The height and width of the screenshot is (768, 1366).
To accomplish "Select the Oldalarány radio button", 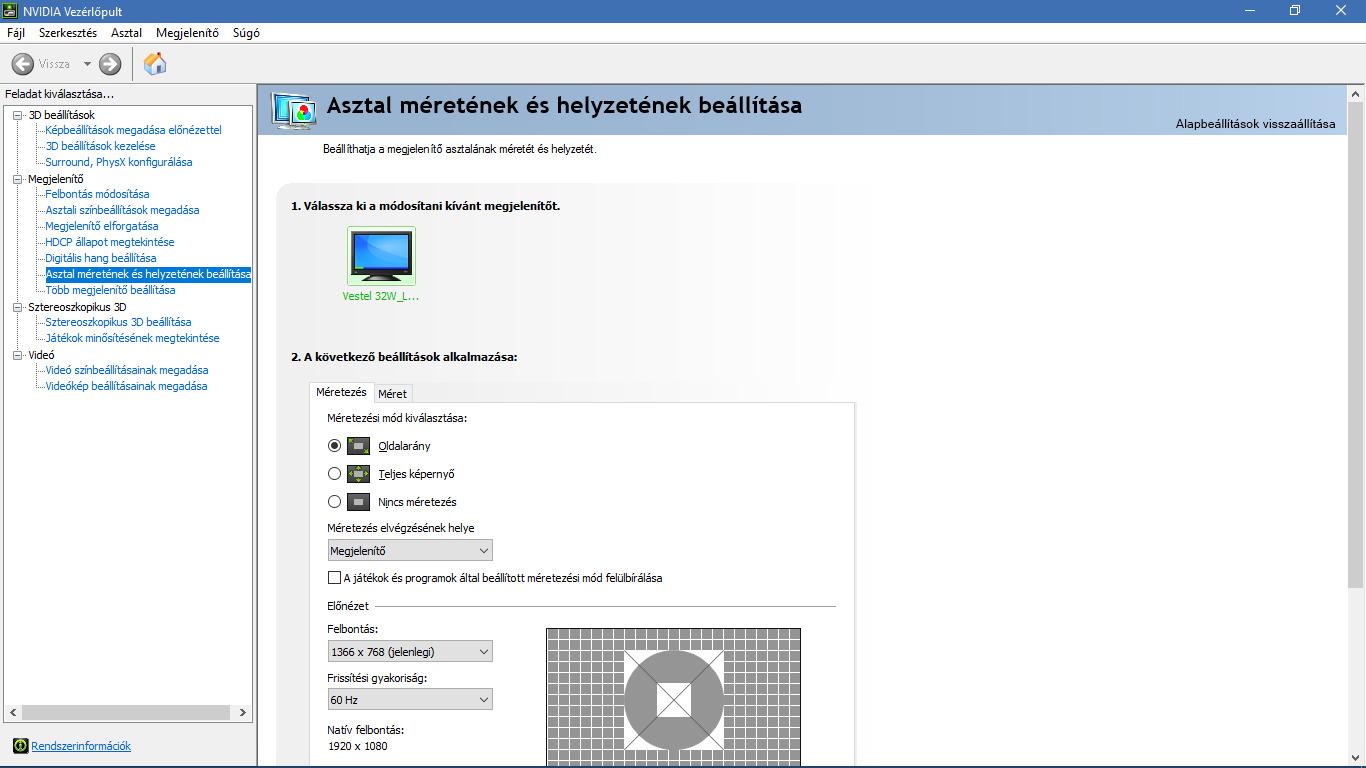I will click(x=335, y=446).
